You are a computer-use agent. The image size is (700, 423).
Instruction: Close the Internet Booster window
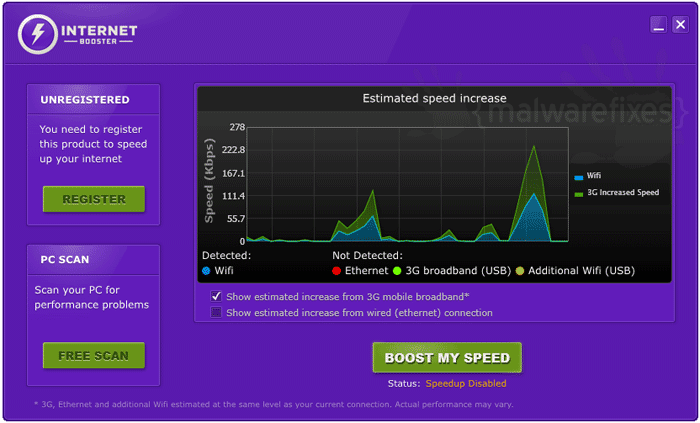[x=680, y=25]
